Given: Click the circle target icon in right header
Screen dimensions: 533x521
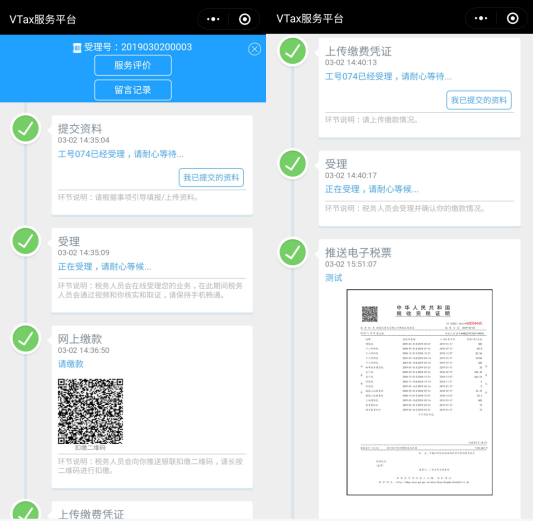Looking at the screenshot, I should click(512, 18).
